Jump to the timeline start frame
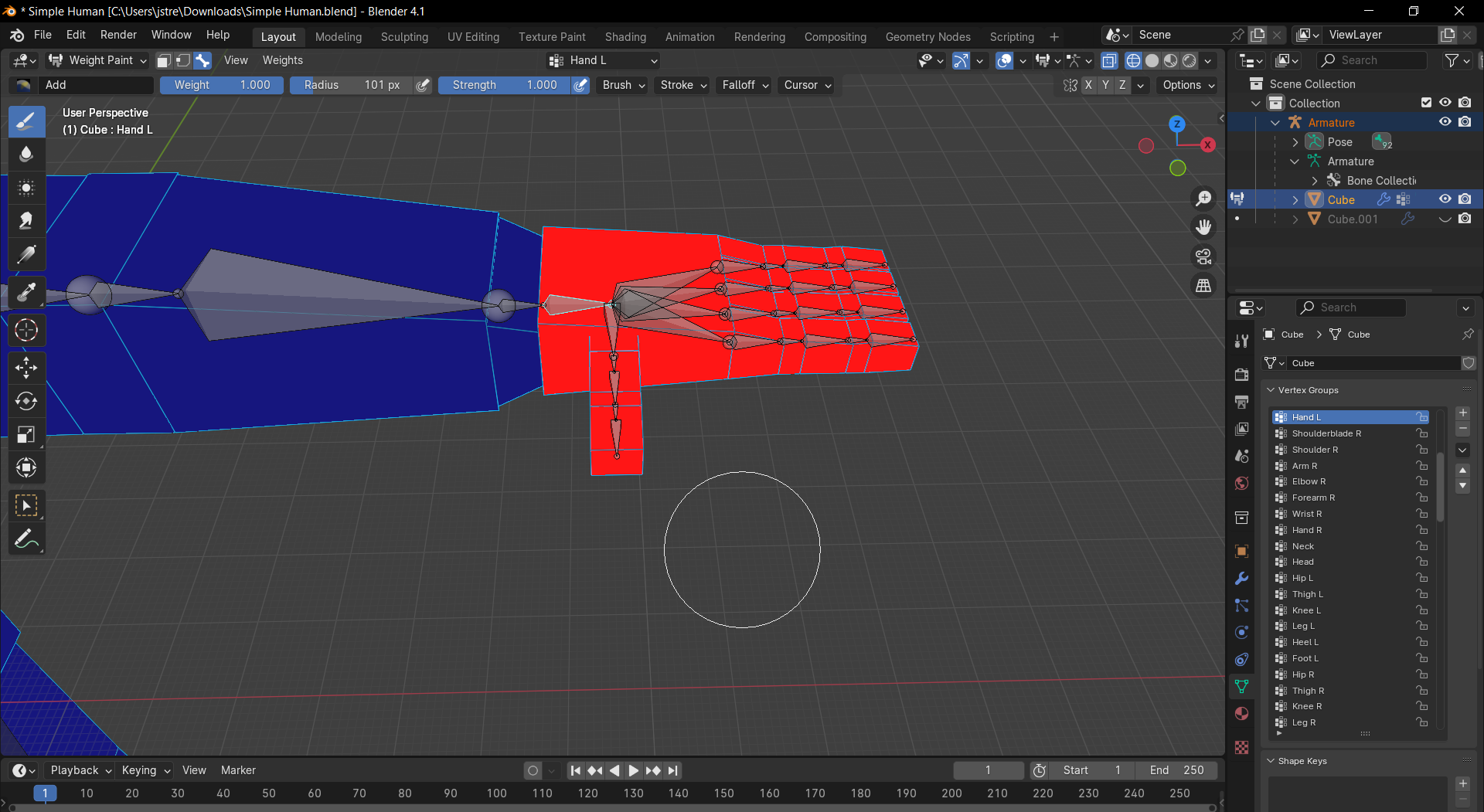The image size is (1484, 812). pos(575,770)
